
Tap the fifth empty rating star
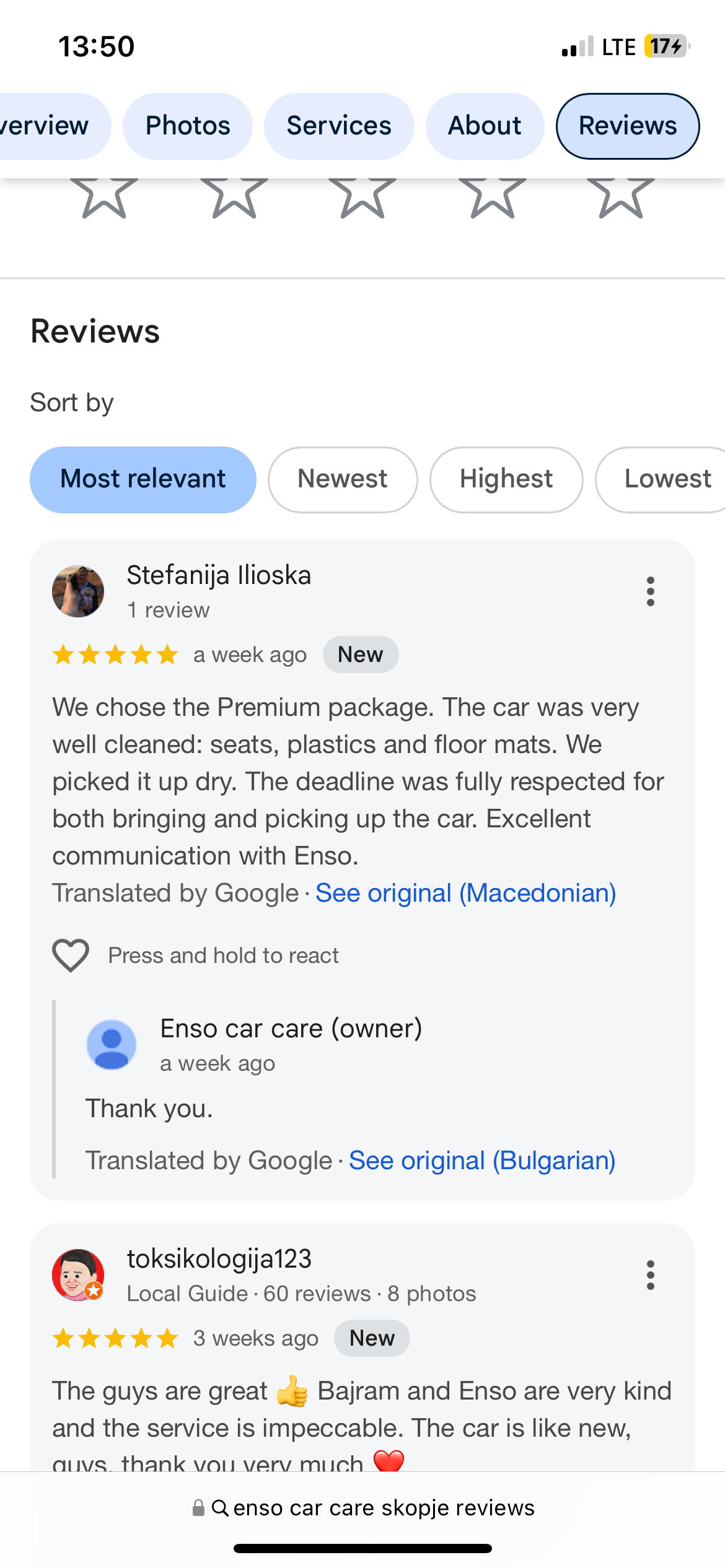click(x=621, y=196)
